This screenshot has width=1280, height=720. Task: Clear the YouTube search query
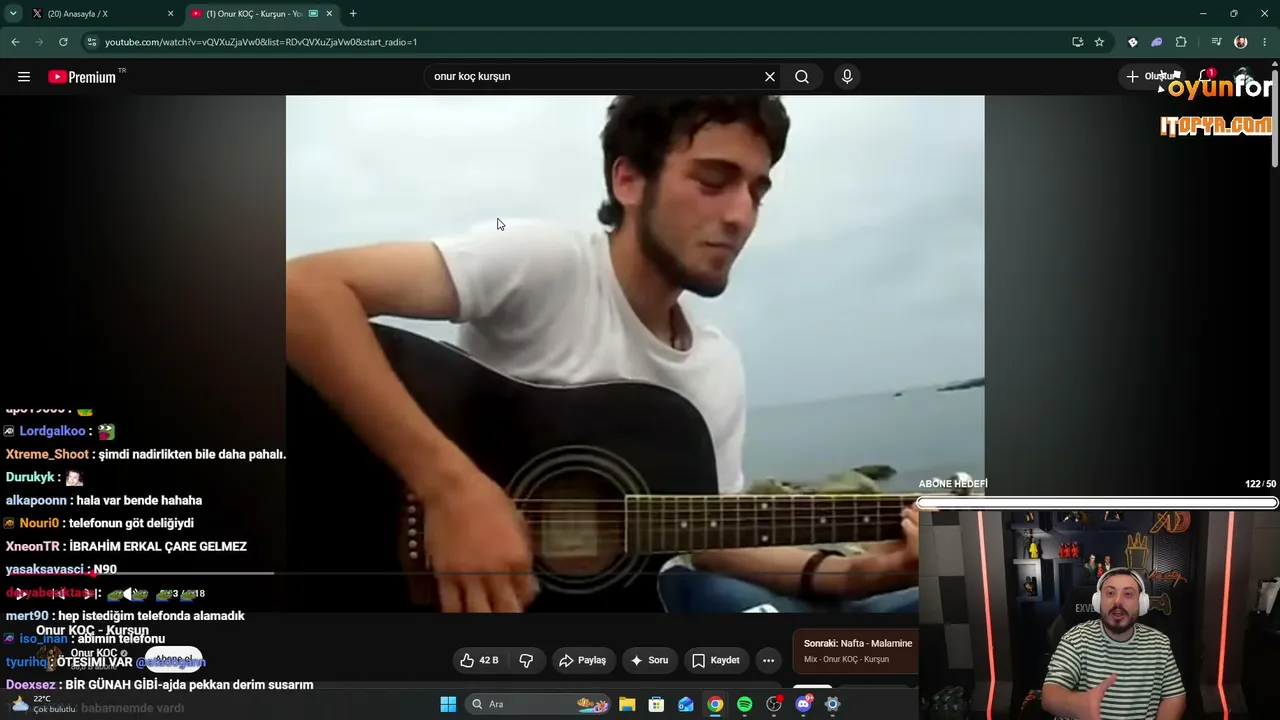770,77
